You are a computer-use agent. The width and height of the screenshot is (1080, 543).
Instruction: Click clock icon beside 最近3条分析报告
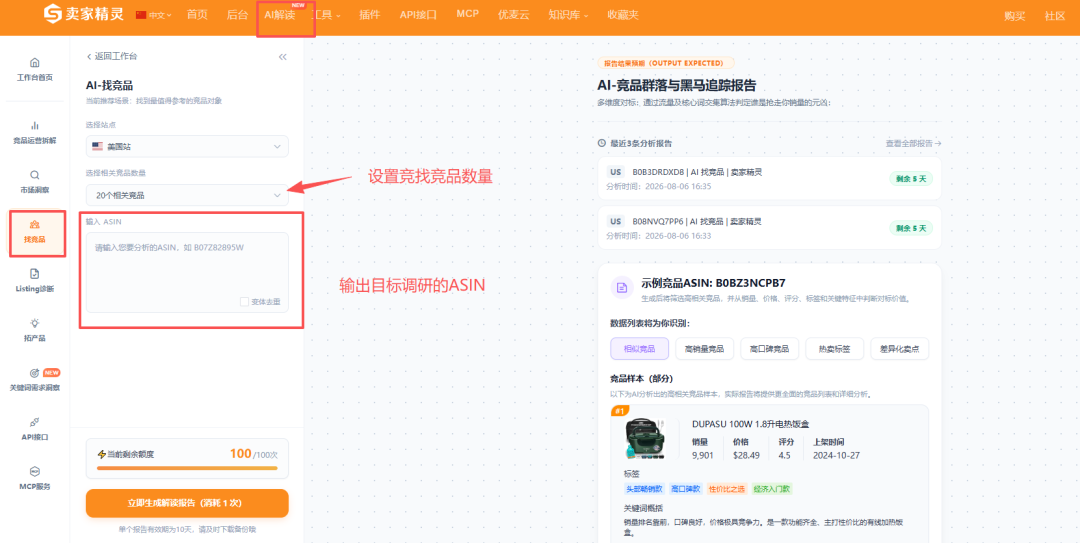[602, 143]
